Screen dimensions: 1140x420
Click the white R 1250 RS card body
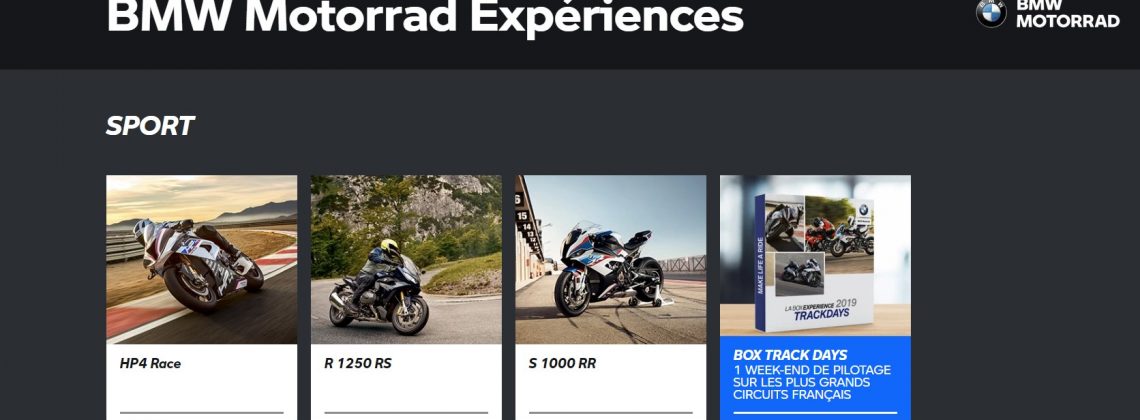[x=406, y=381]
